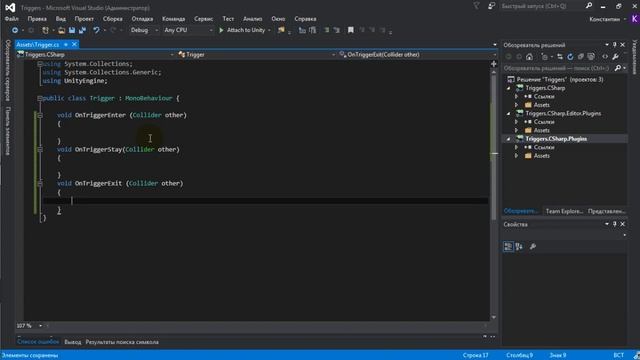Switch Properties panel to Categorized view
640x360 pixels.
(508, 247)
